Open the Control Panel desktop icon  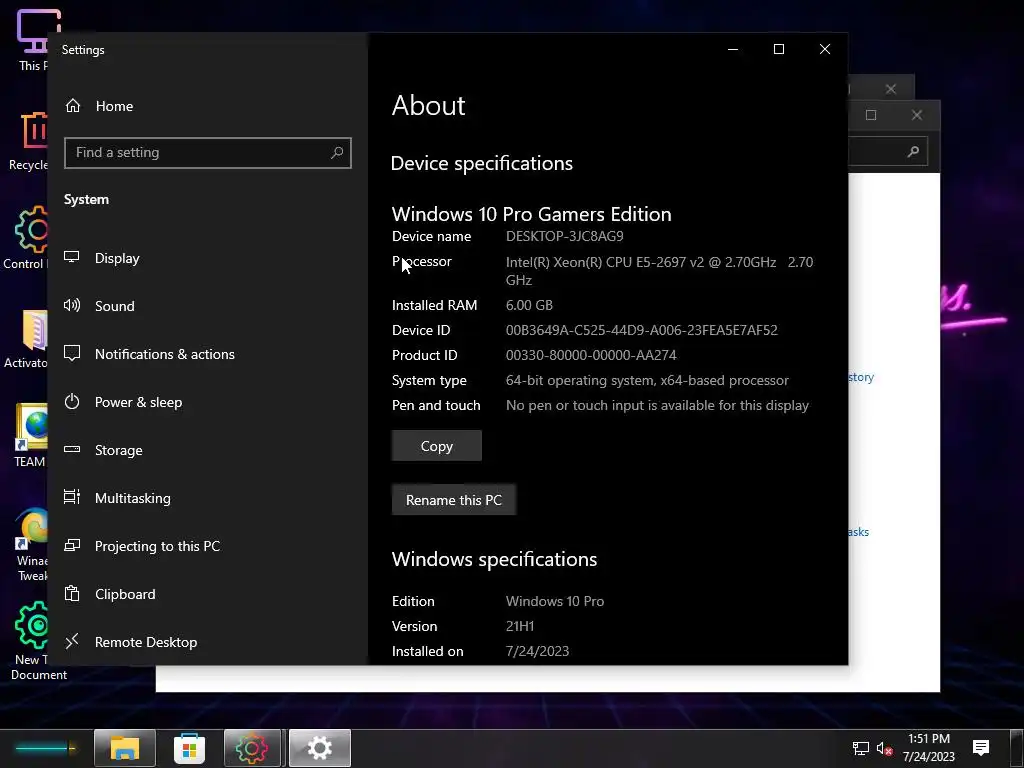(26, 238)
